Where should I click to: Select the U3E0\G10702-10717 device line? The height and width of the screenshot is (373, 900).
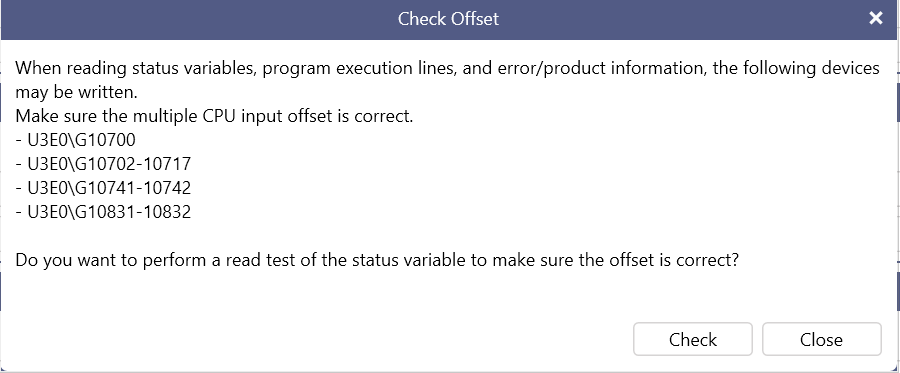click(x=103, y=164)
